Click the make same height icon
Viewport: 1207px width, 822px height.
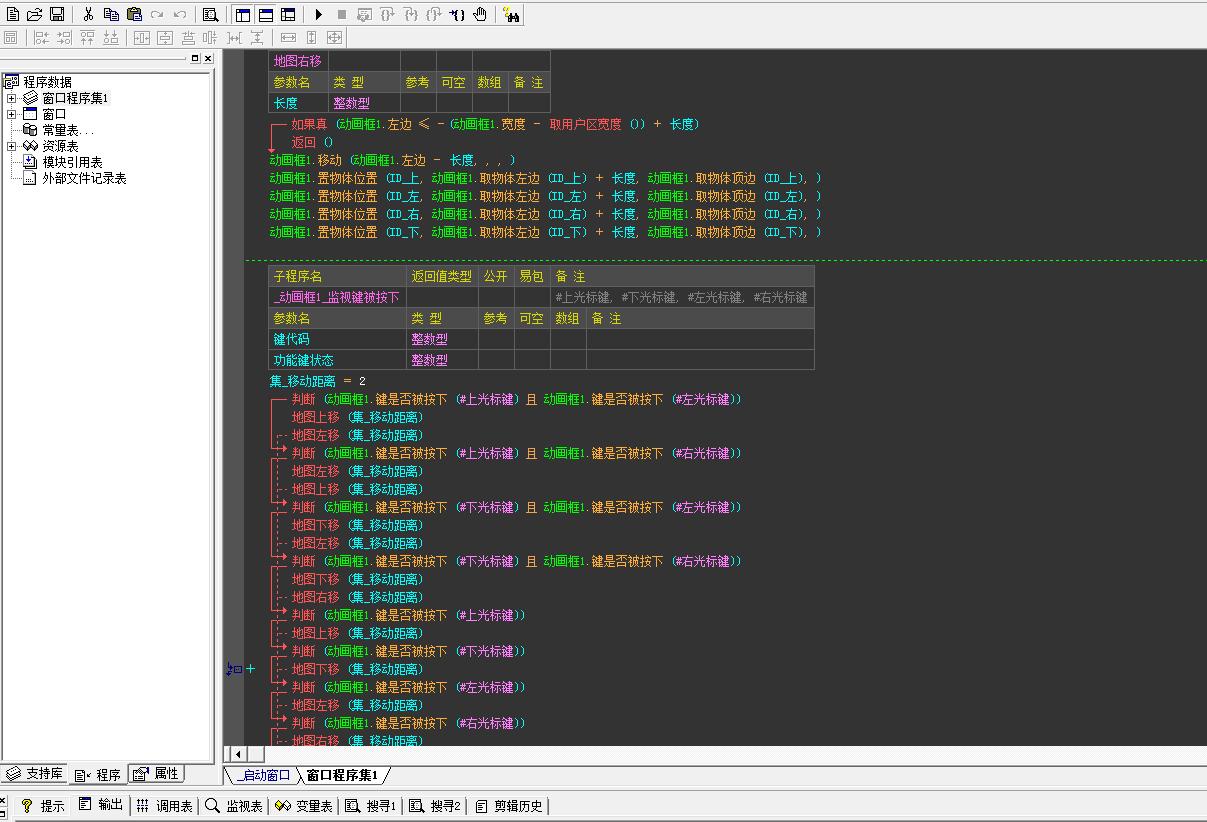[x=311, y=37]
